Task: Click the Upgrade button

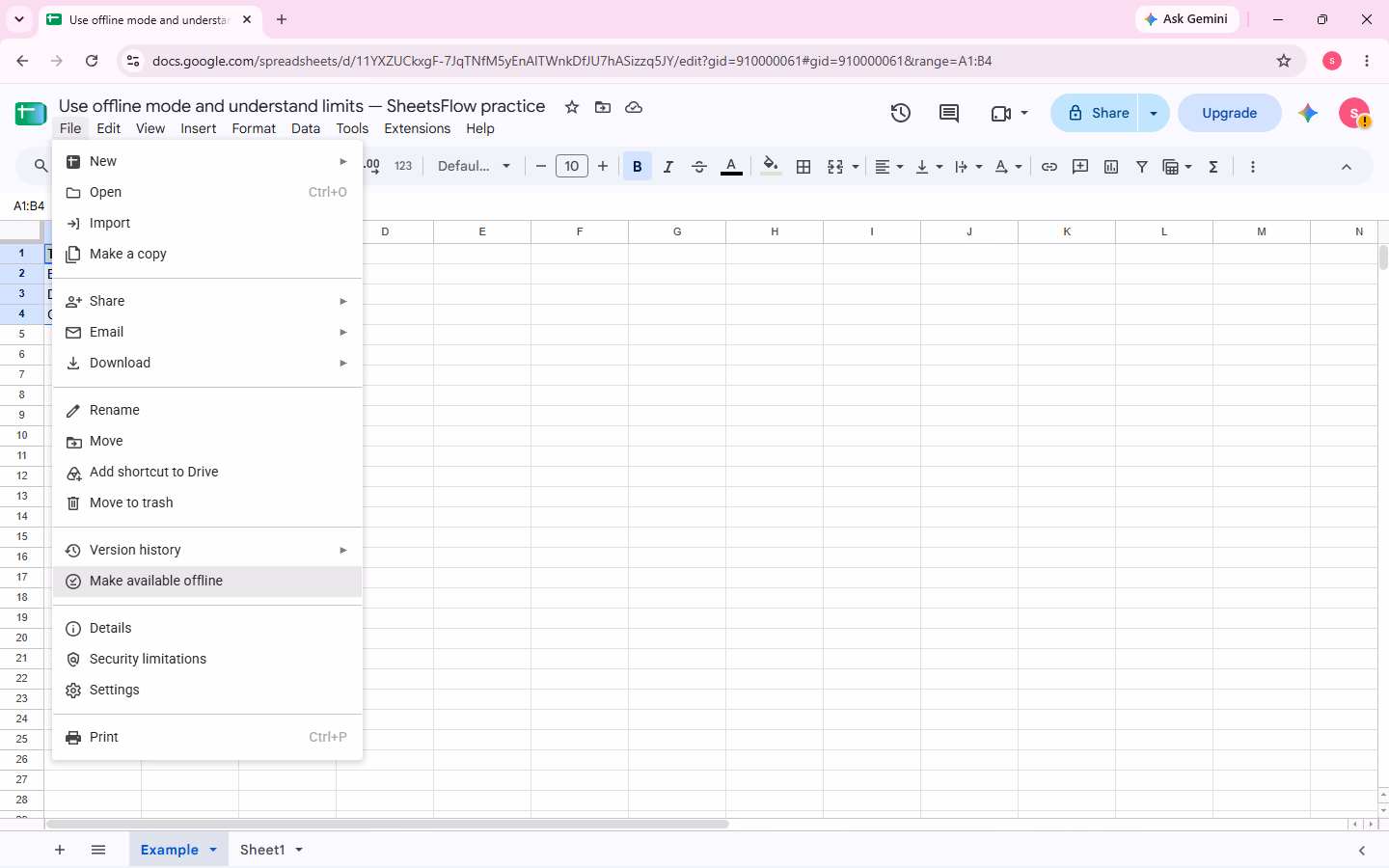Action: point(1230,113)
